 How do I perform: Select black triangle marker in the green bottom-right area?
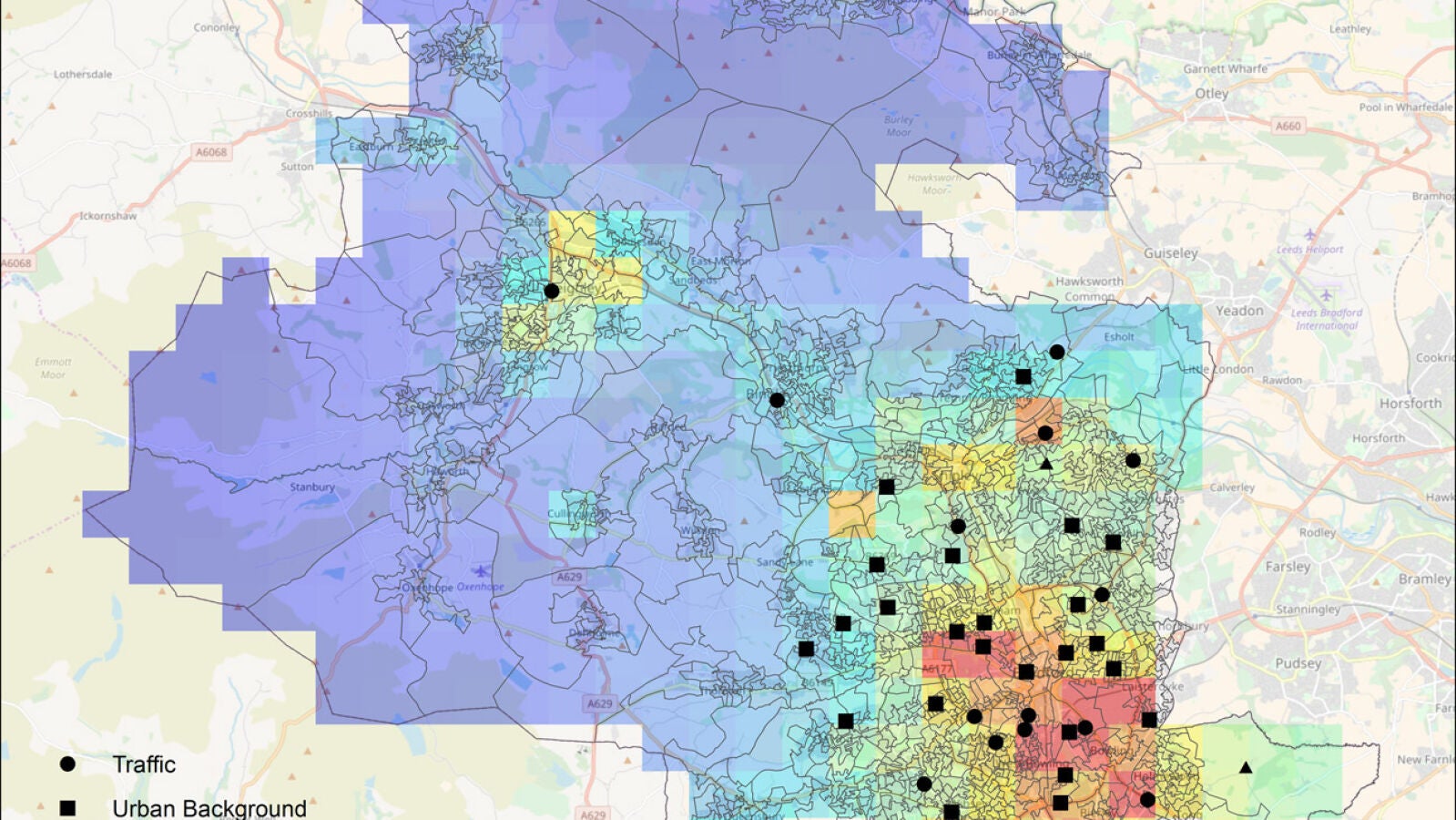pyautogui.click(x=1246, y=768)
